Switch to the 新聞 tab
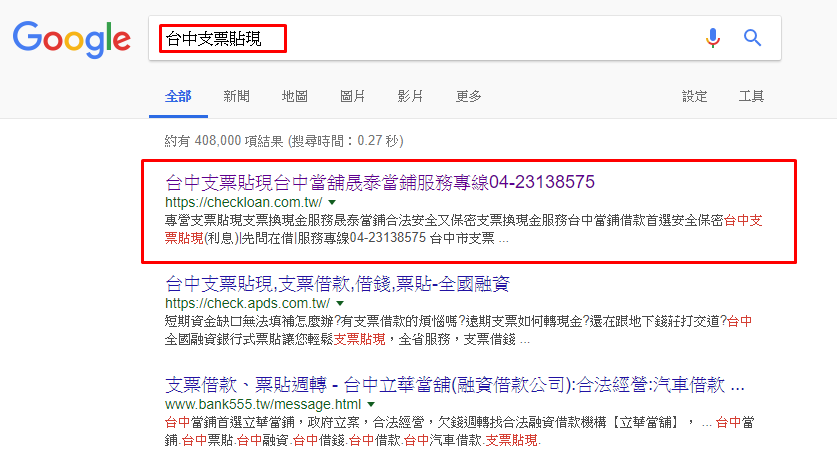The width and height of the screenshot is (837, 470). click(236, 96)
